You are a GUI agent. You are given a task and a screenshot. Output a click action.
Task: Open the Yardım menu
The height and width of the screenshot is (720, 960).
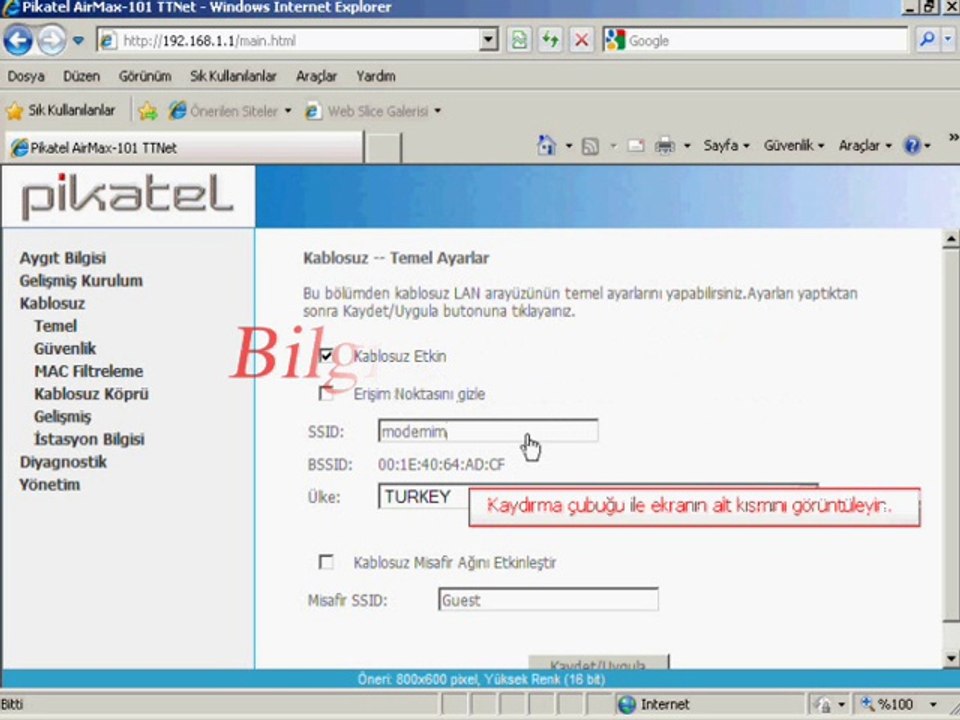click(376, 77)
